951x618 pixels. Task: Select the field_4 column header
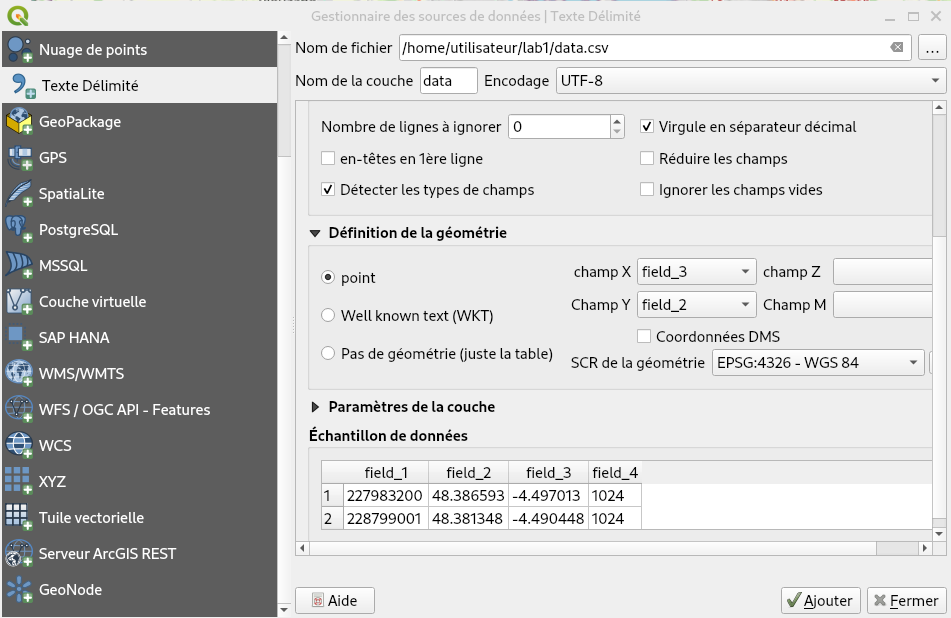pyautogui.click(x=614, y=472)
